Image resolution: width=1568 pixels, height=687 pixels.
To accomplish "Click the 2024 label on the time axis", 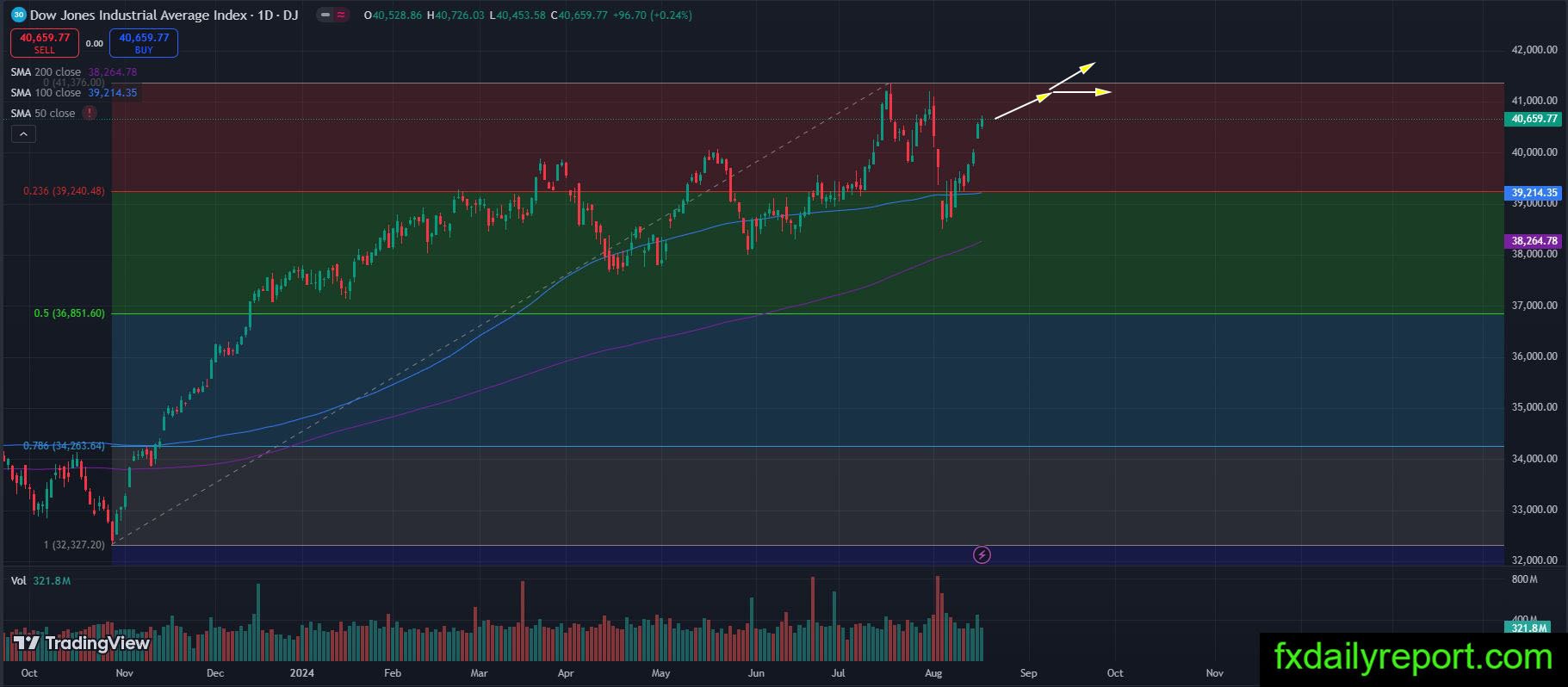I will tap(302, 673).
